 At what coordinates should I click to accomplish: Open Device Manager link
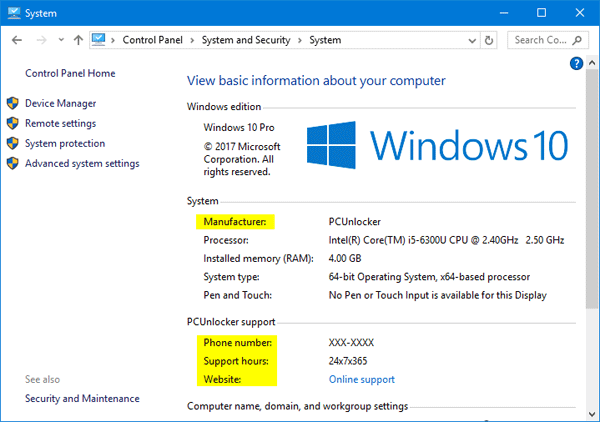(x=60, y=103)
